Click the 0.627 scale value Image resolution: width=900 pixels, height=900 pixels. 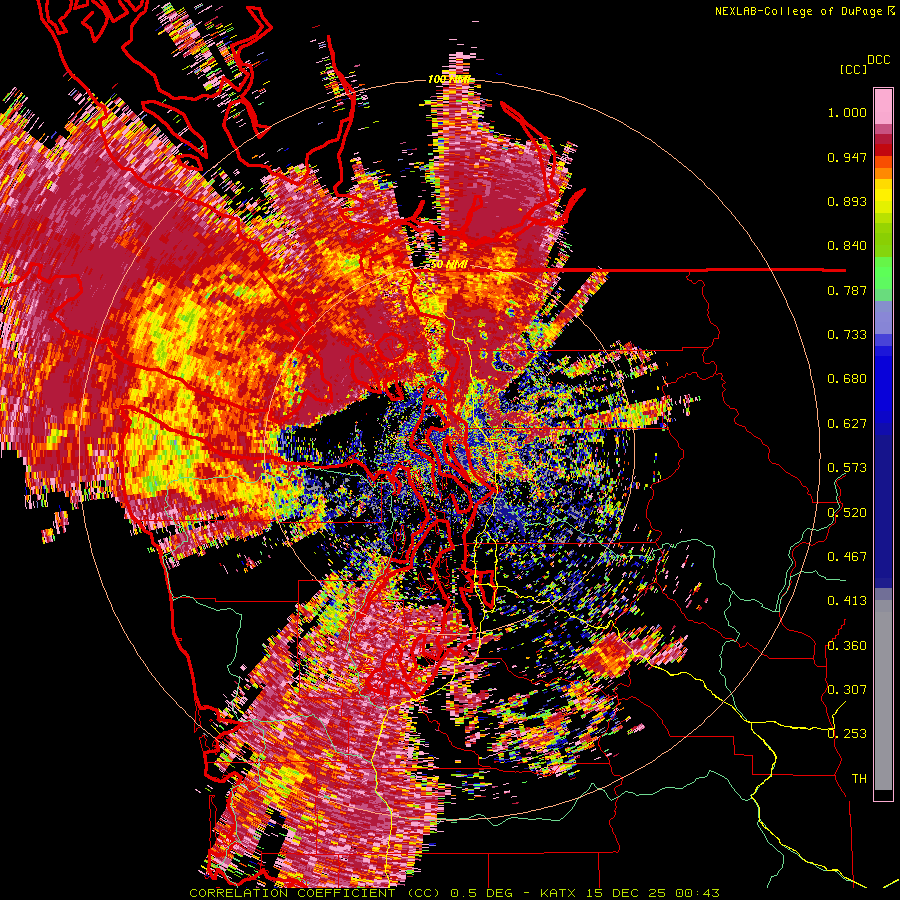847,424
